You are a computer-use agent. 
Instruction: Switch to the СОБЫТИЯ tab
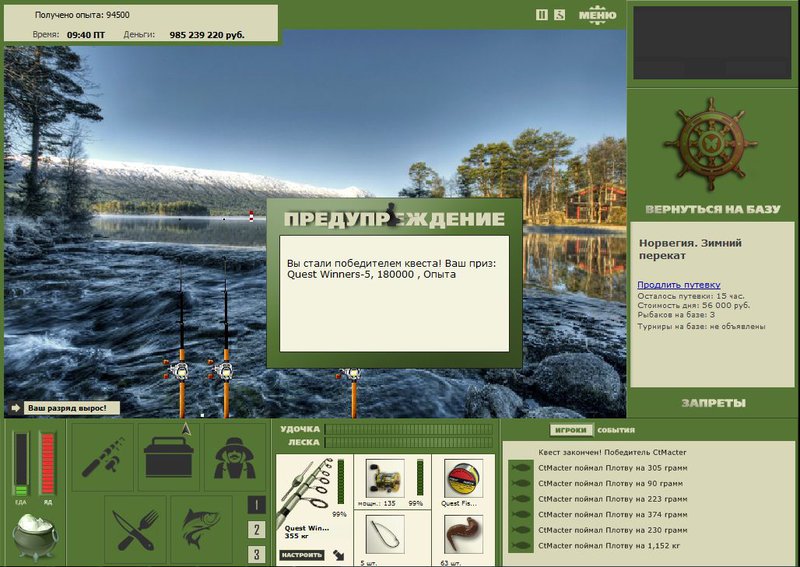coord(616,430)
